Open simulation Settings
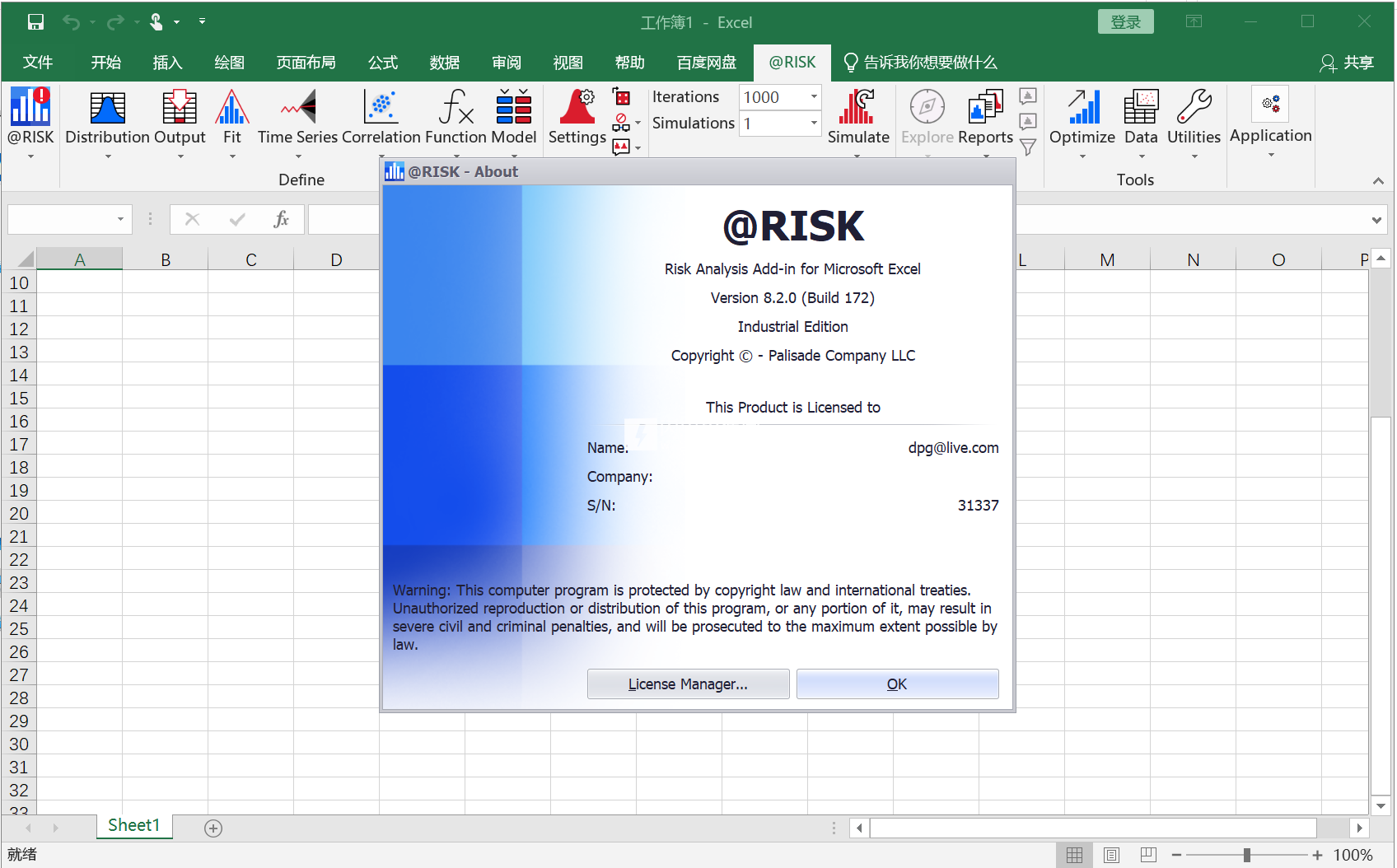 coord(577,107)
